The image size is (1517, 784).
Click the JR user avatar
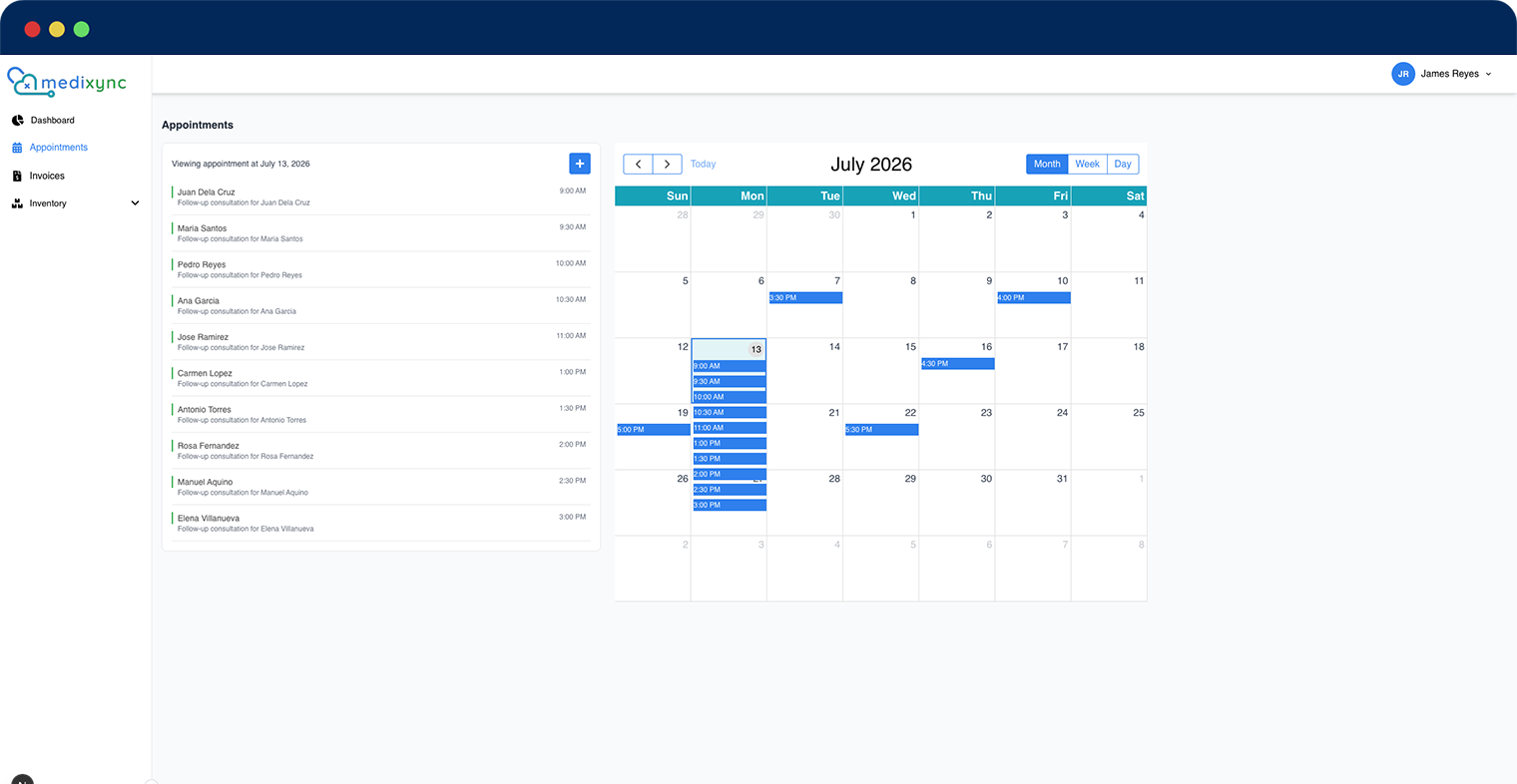coord(1403,74)
